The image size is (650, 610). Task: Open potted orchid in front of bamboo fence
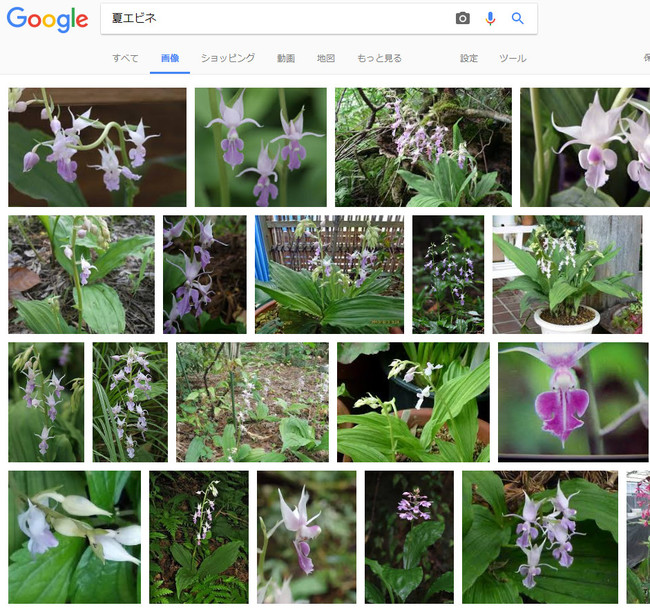(329, 274)
